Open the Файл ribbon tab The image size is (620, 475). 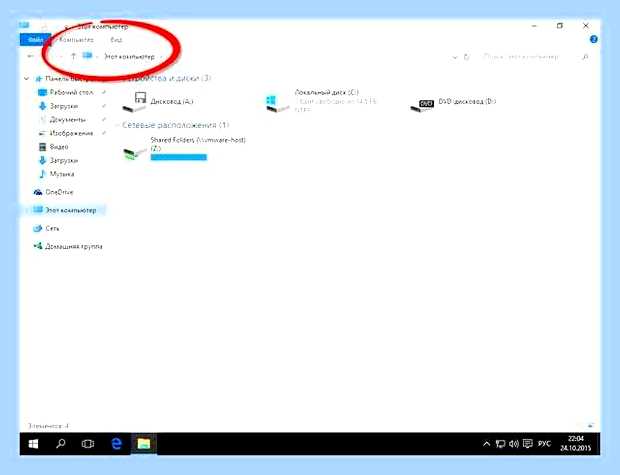pos(35,40)
